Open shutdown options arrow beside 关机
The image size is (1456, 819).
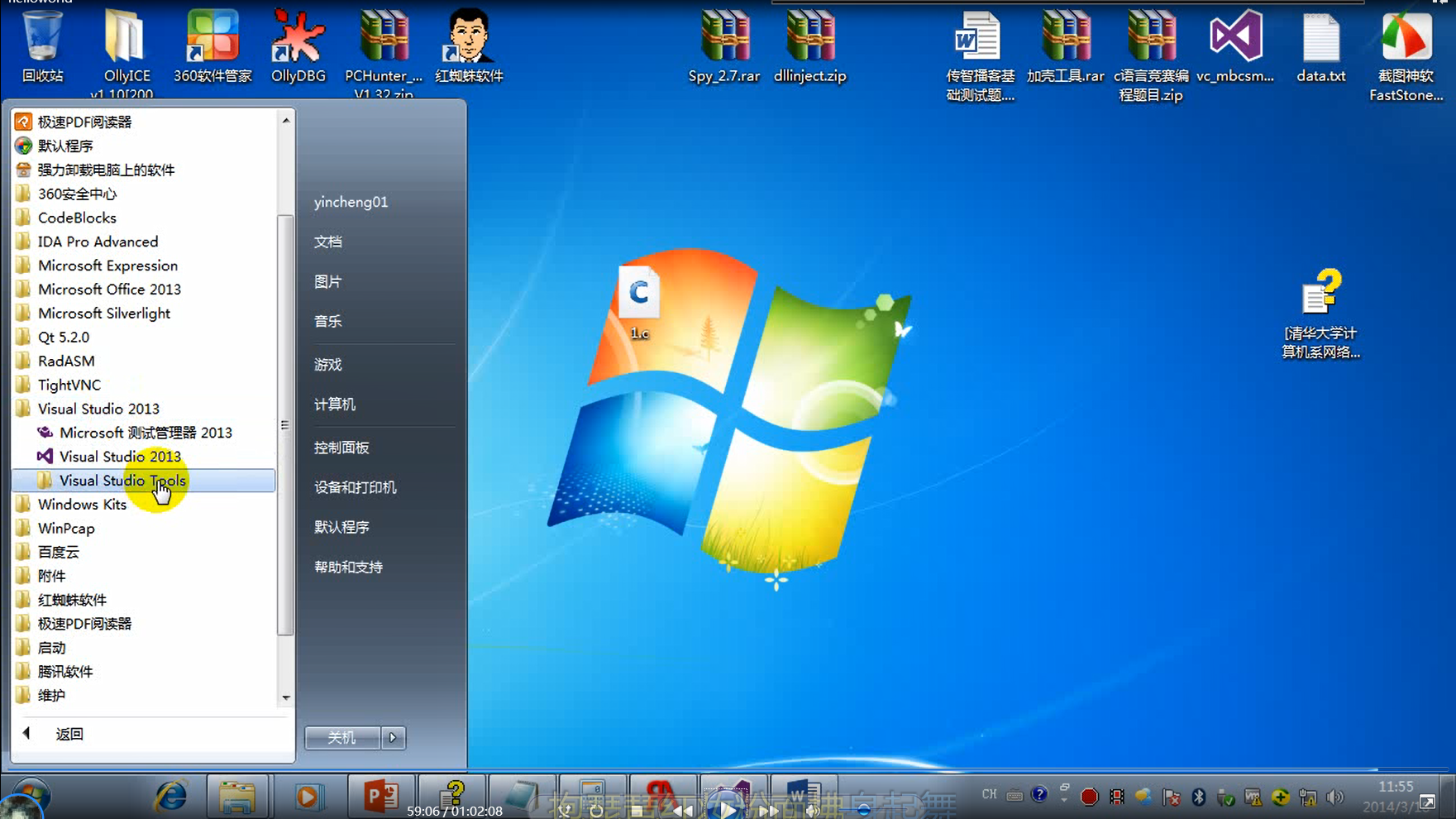point(393,737)
